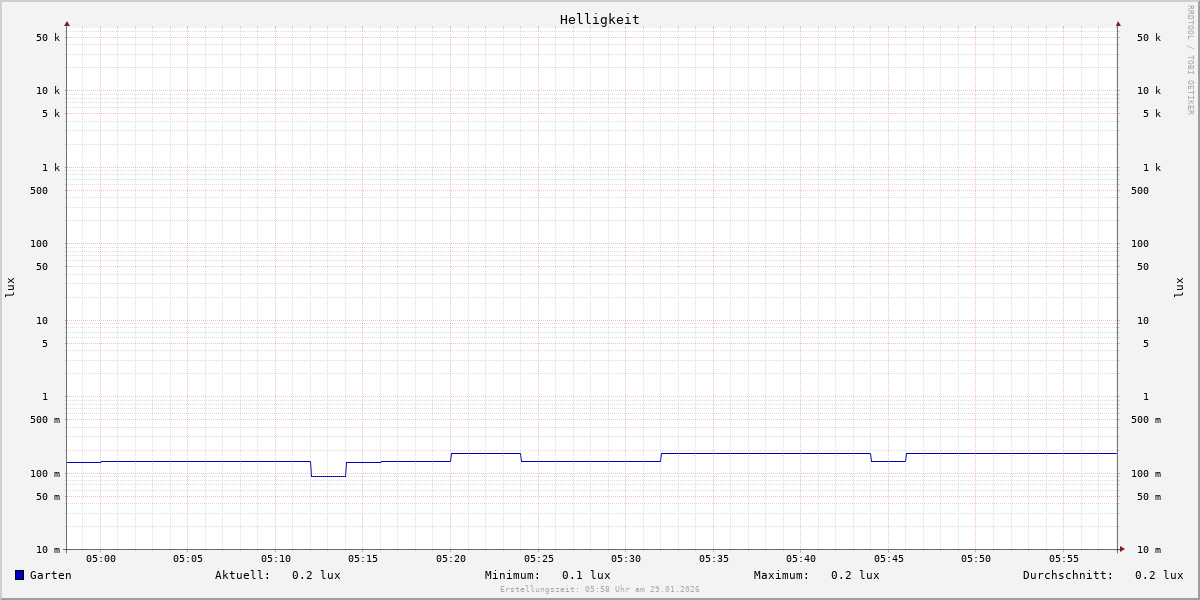
Task: Click the red arrow at x-axis end
Action: coord(1122,549)
